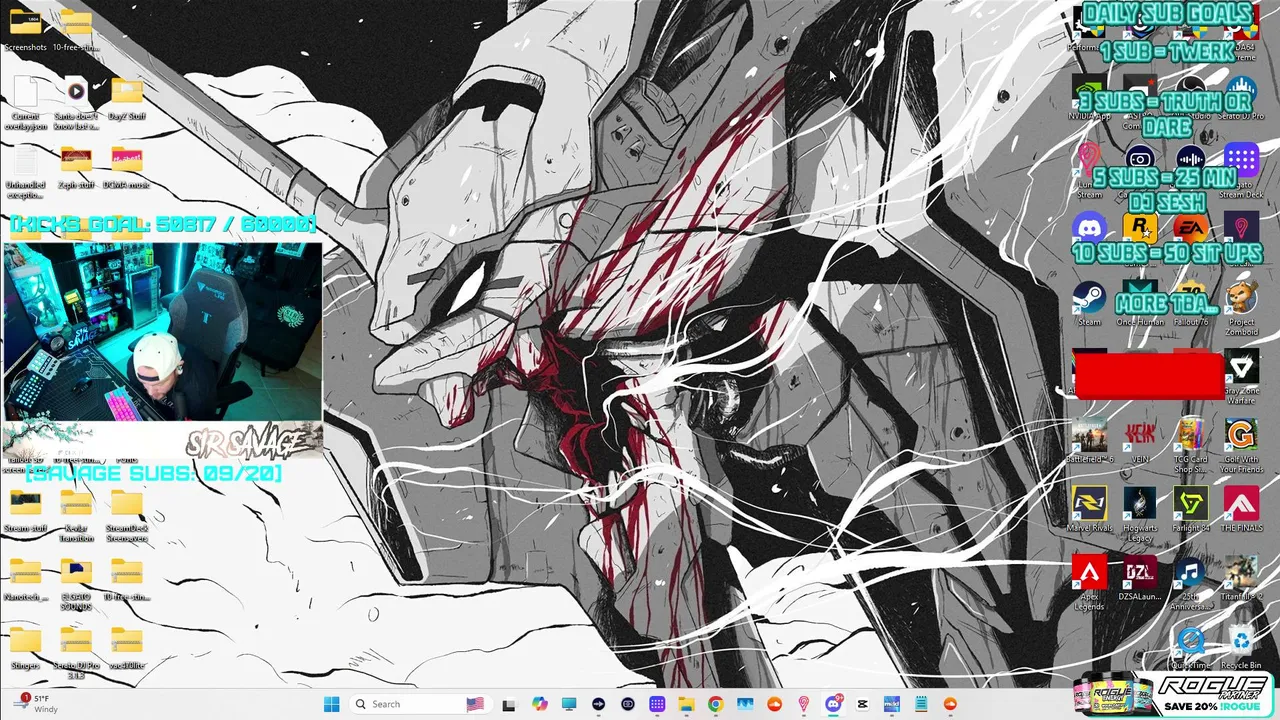
Task: Launch Once Human desktop shortcut
Action: pos(1140,304)
